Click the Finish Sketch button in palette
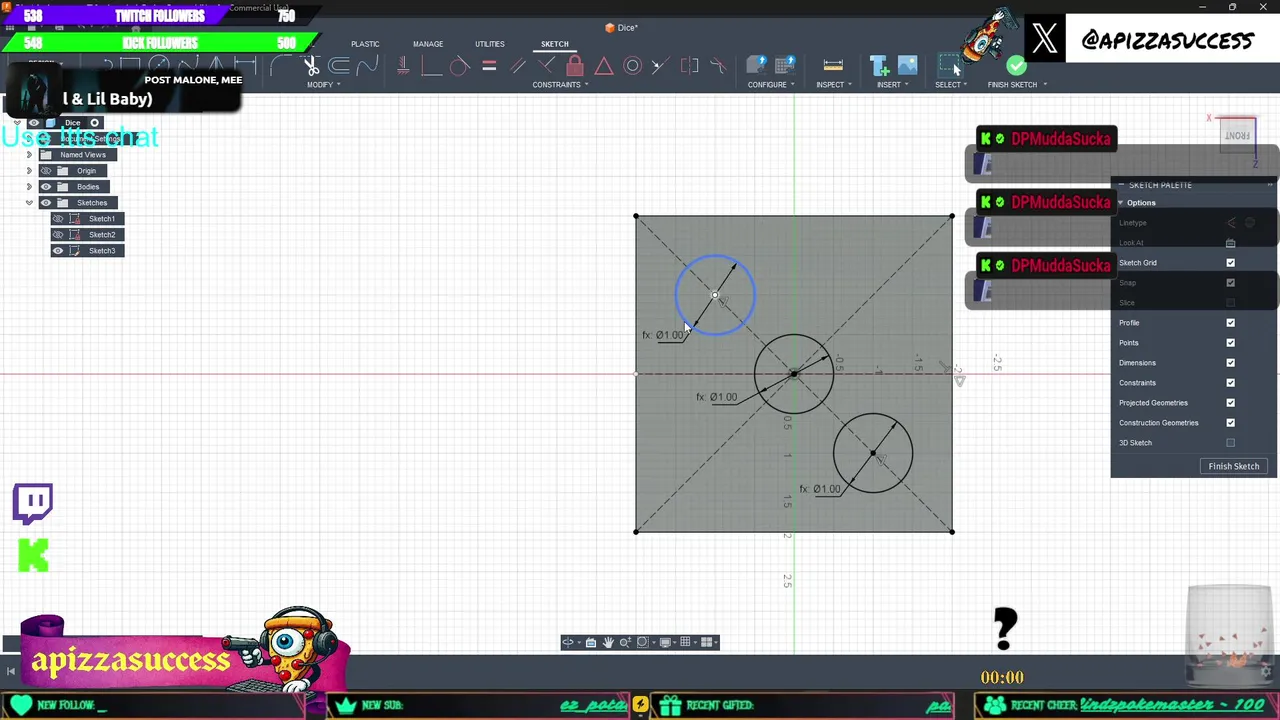The image size is (1280, 720). click(1233, 466)
